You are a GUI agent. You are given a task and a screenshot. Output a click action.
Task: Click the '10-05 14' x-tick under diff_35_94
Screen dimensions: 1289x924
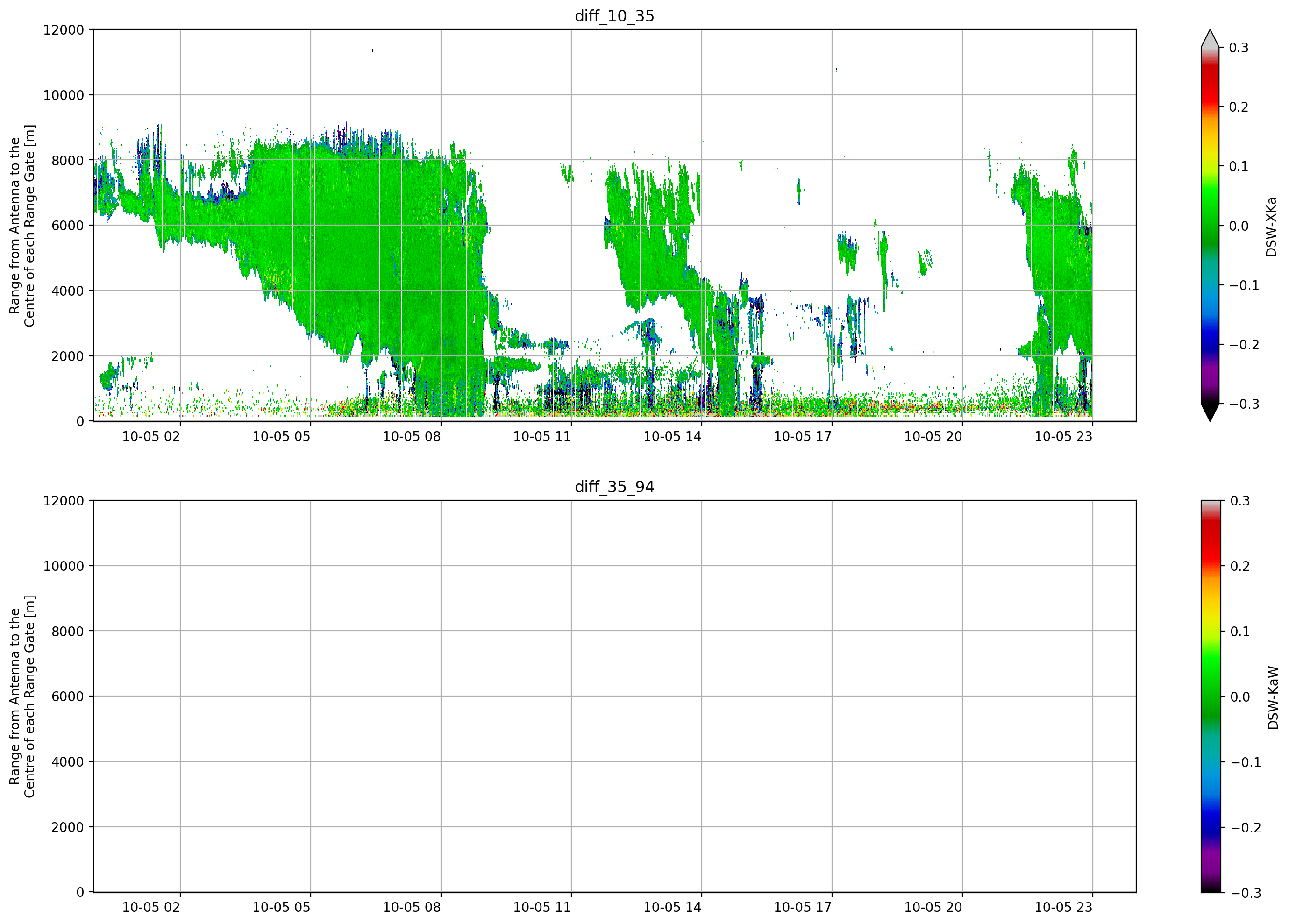672,908
